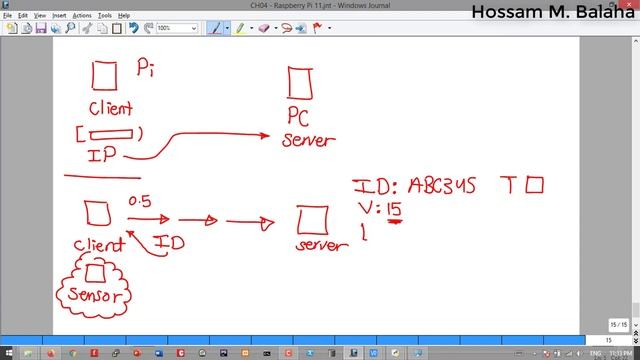Click the red Flag icon
640x360 pixels.
(x=317, y=28)
